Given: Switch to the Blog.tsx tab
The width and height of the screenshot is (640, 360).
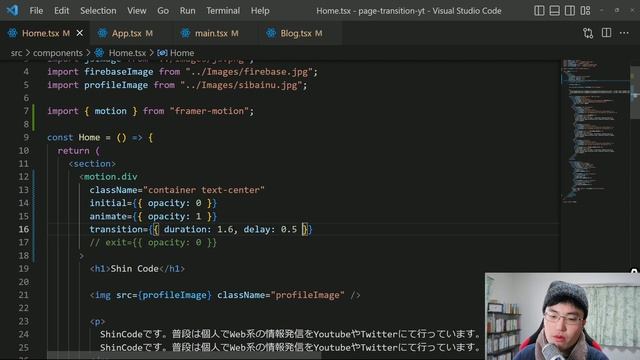Looking at the screenshot, I should point(300,33).
